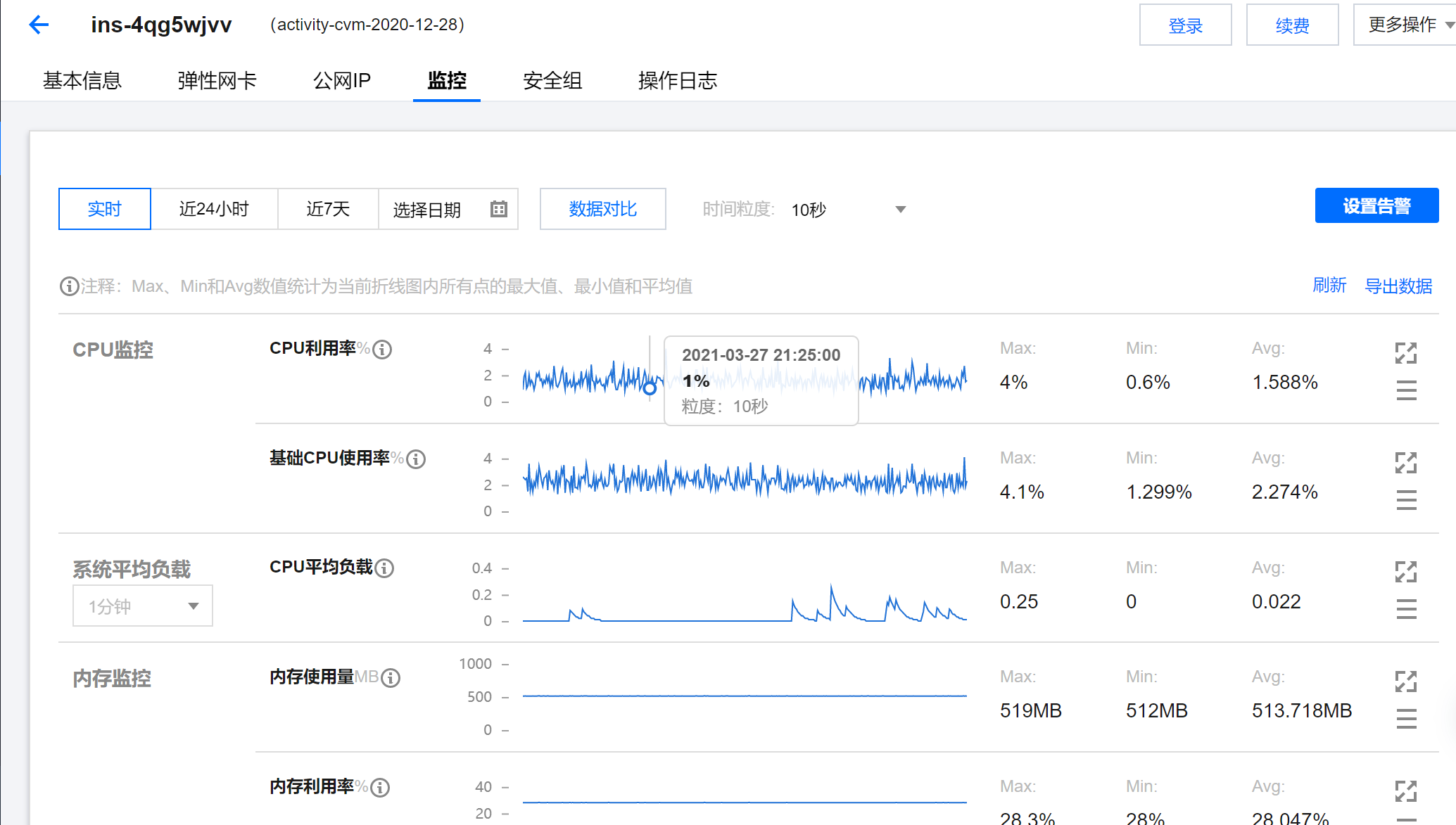Expand the CPU利用率 chart to fullscreen
1456x825 pixels.
coord(1405,353)
